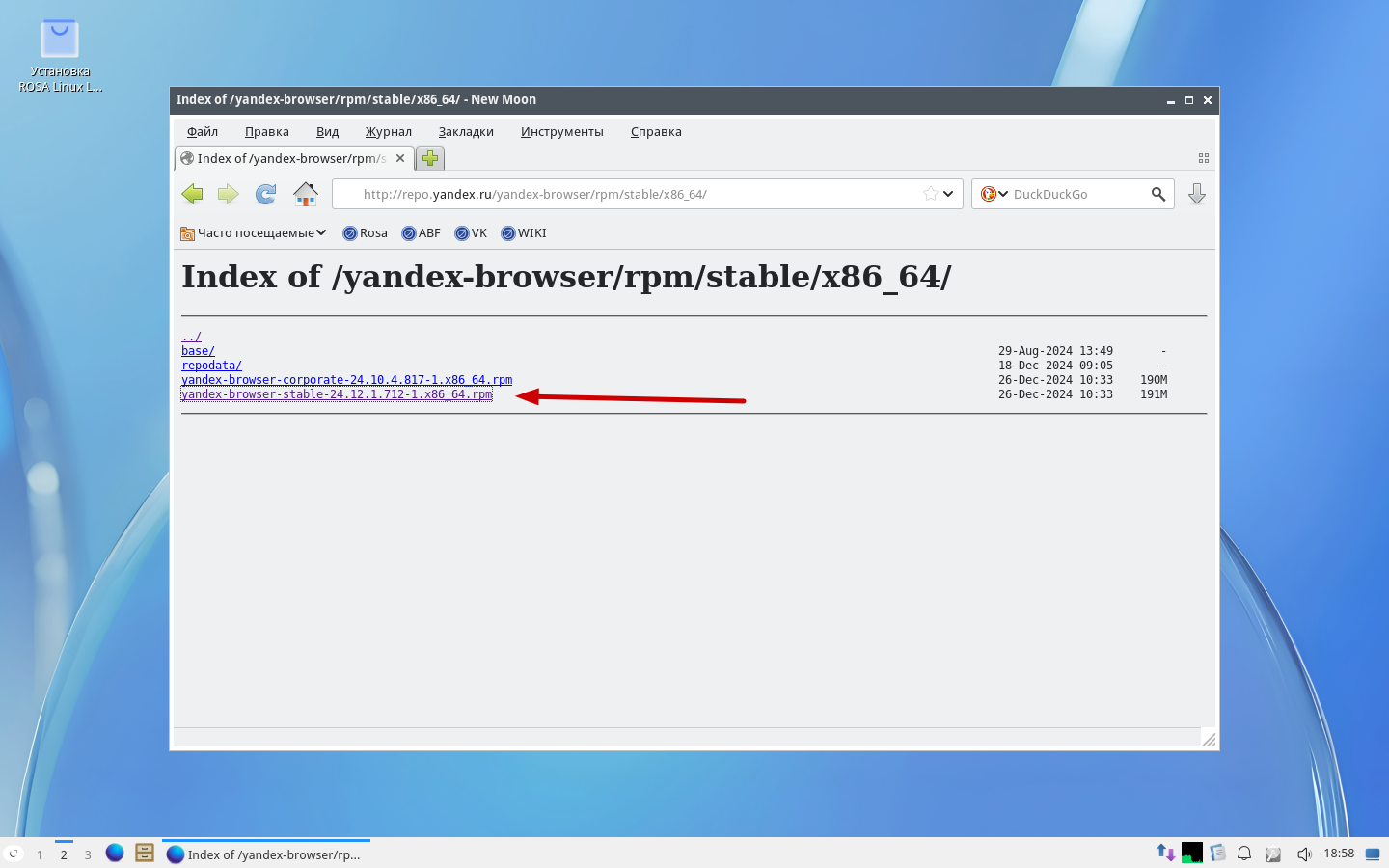Run search with the magnifying glass

1158,194
